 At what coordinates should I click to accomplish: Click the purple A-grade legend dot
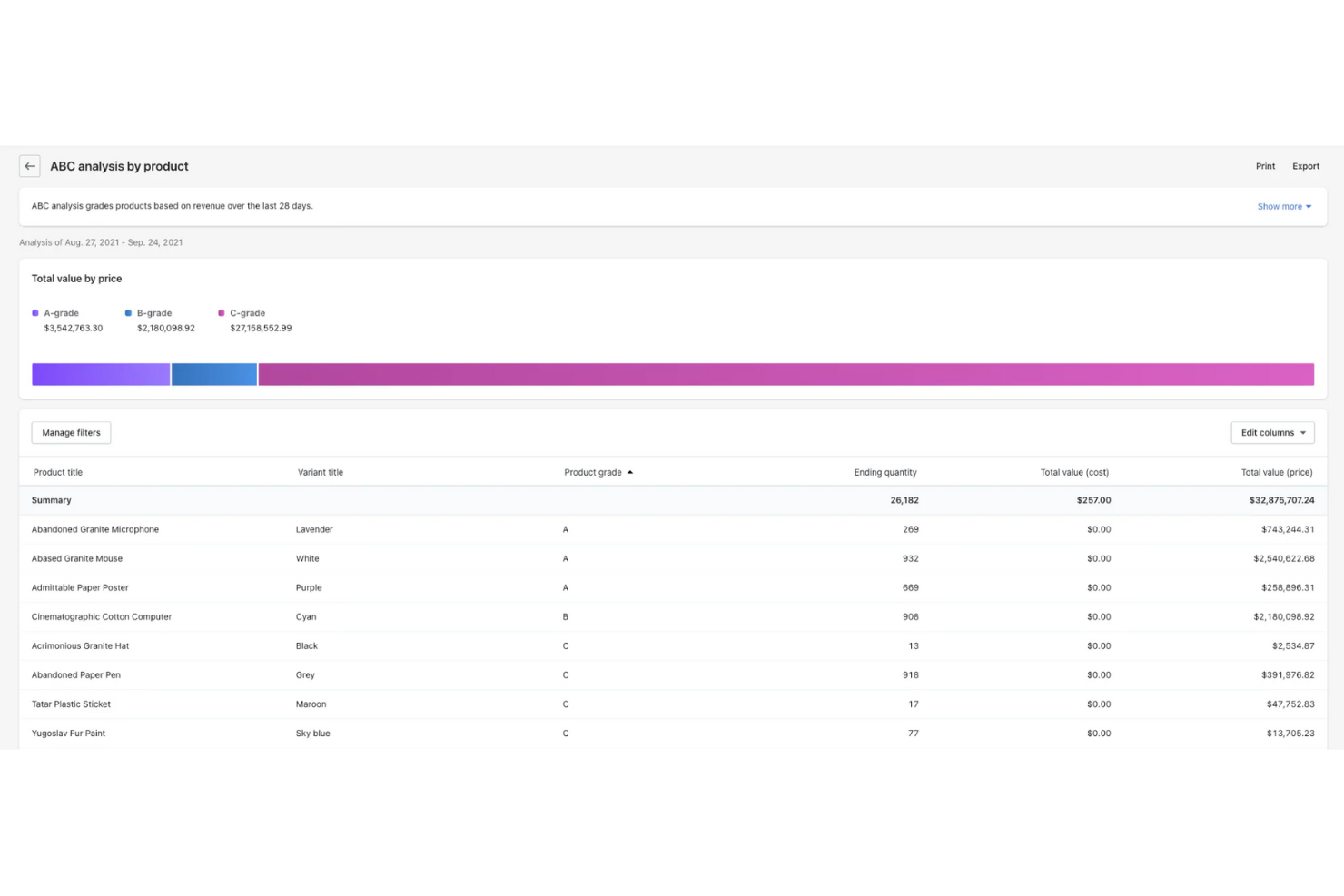[35, 313]
